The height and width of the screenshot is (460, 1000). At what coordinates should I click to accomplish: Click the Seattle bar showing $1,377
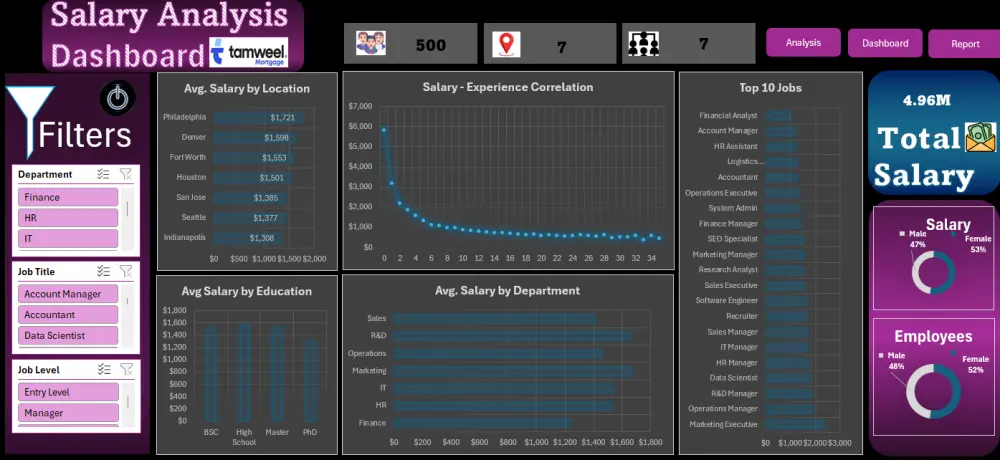point(249,218)
